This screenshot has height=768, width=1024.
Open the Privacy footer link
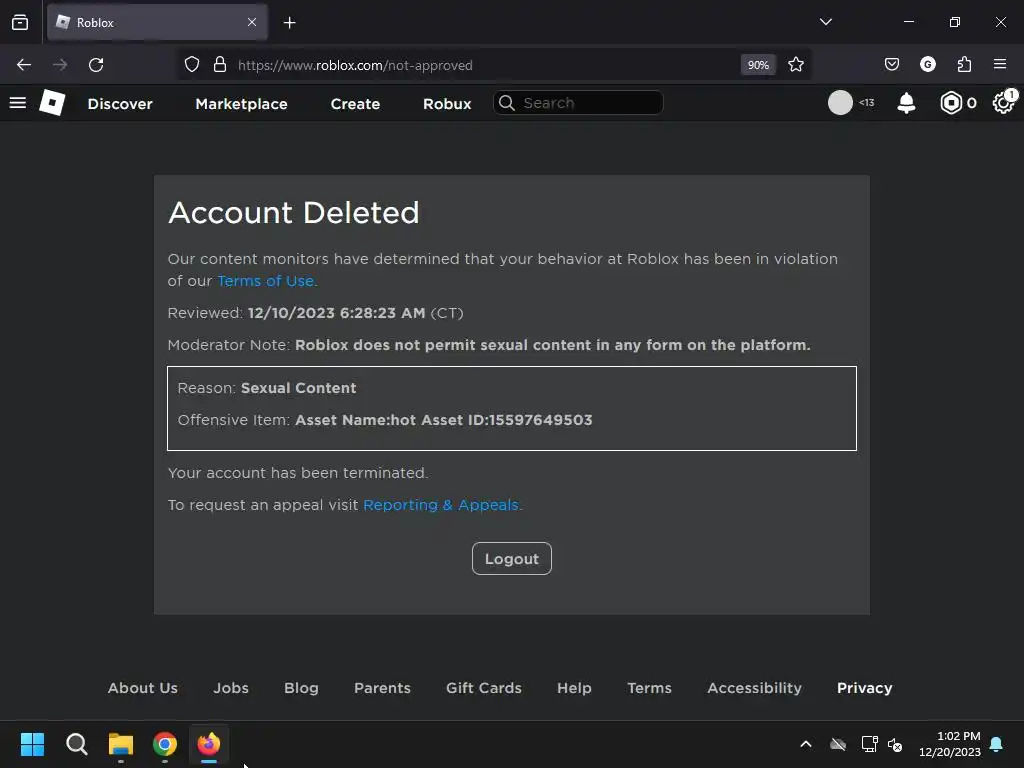coord(865,688)
